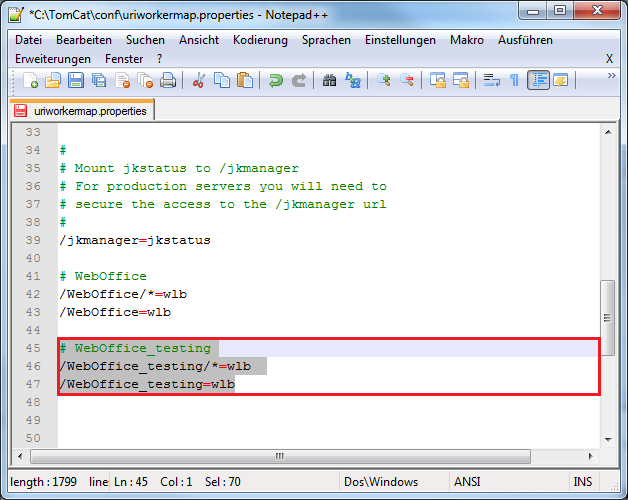Open the Datei menu
This screenshot has height=500, width=628.
[x=28, y=40]
